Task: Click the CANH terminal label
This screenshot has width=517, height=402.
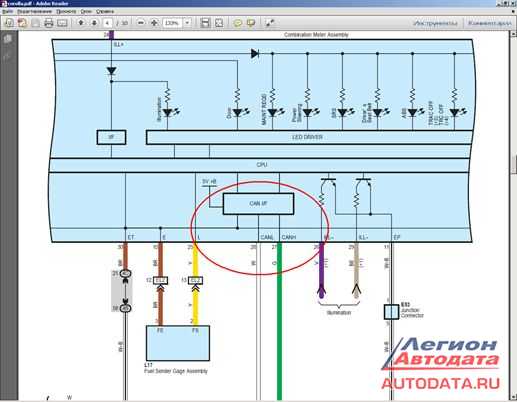Action: pos(289,237)
